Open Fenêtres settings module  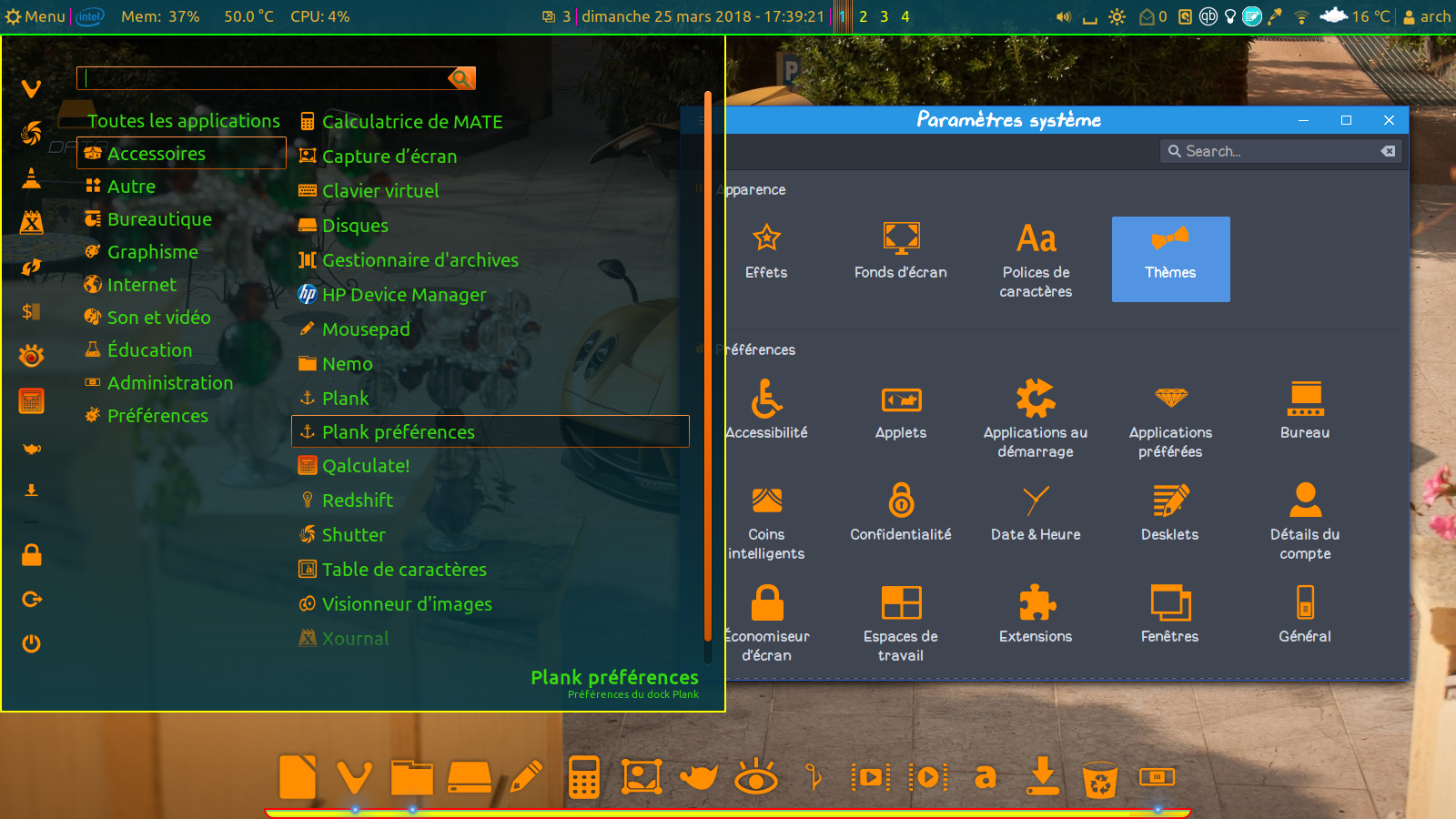pyautogui.click(x=1170, y=614)
